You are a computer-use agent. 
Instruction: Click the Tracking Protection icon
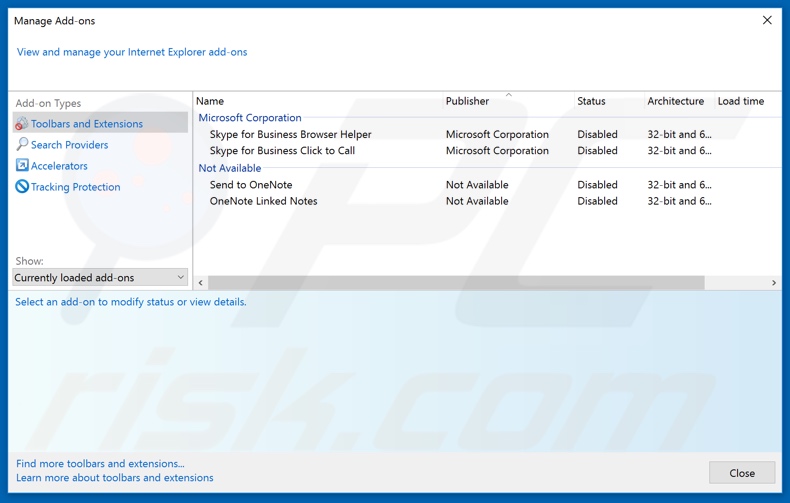click(22, 187)
